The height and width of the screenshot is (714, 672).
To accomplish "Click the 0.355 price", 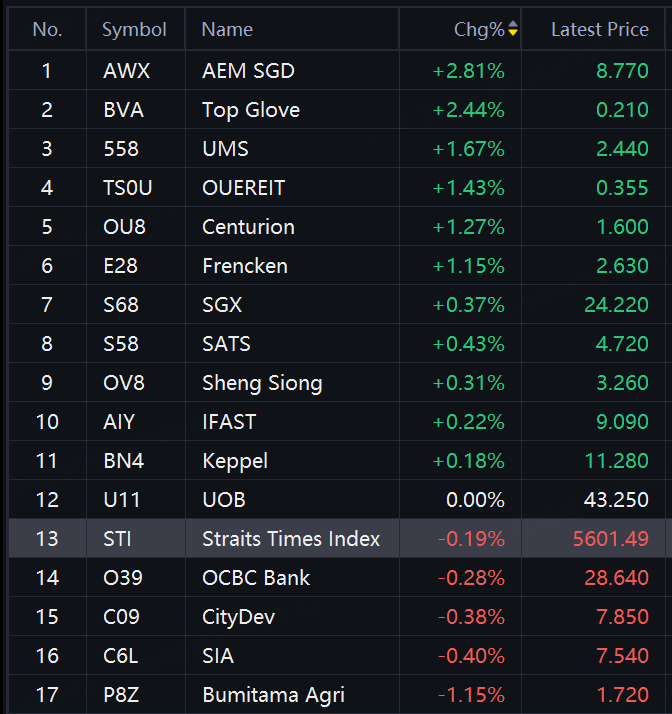I will 622,188.
